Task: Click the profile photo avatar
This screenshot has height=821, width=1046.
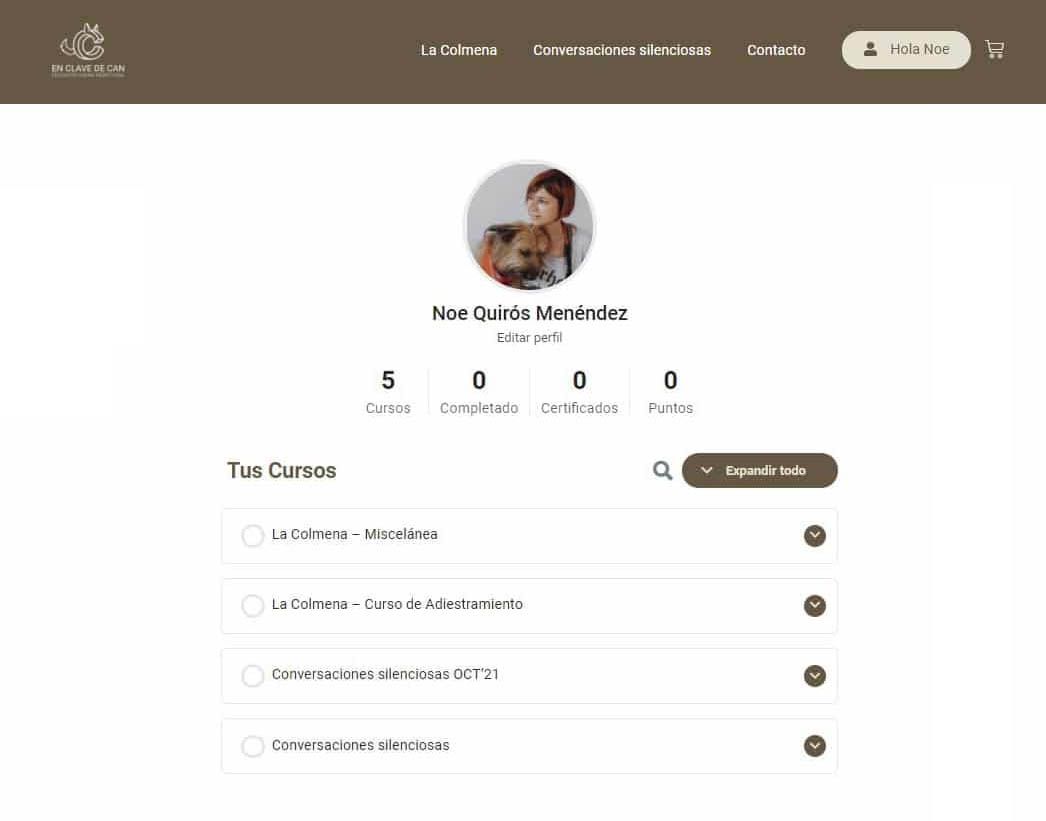Action: point(530,226)
